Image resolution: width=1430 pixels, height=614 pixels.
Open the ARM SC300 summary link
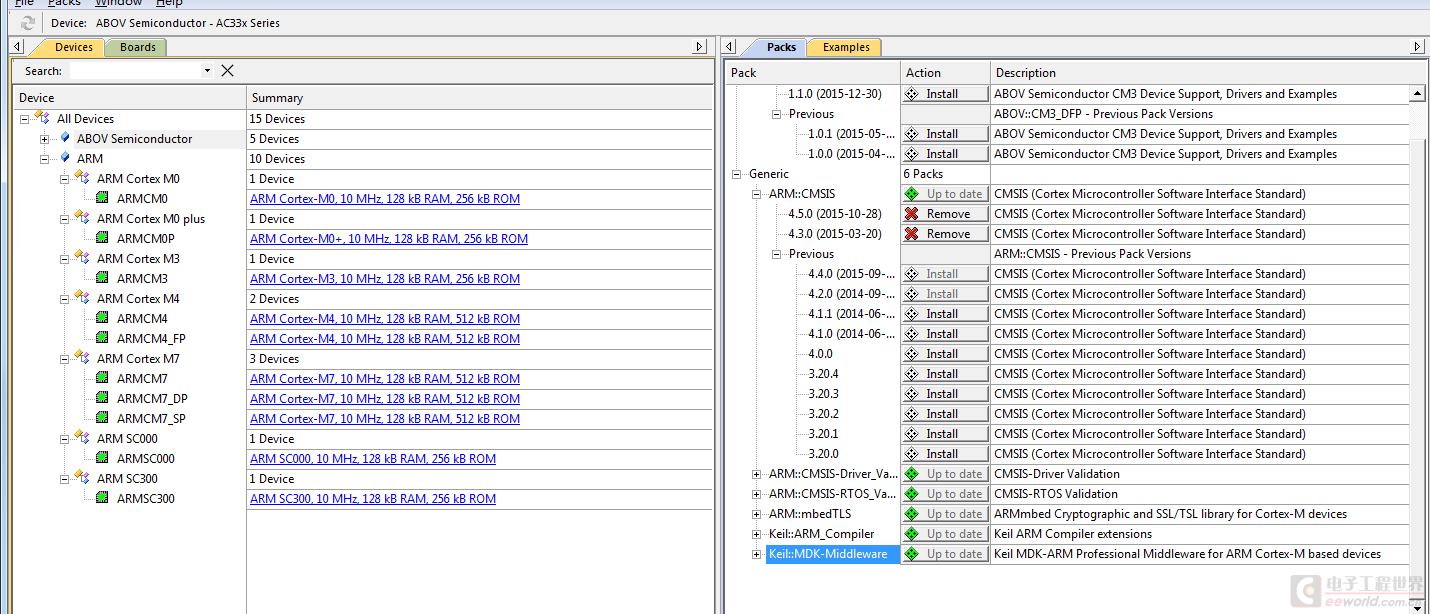click(373, 499)
